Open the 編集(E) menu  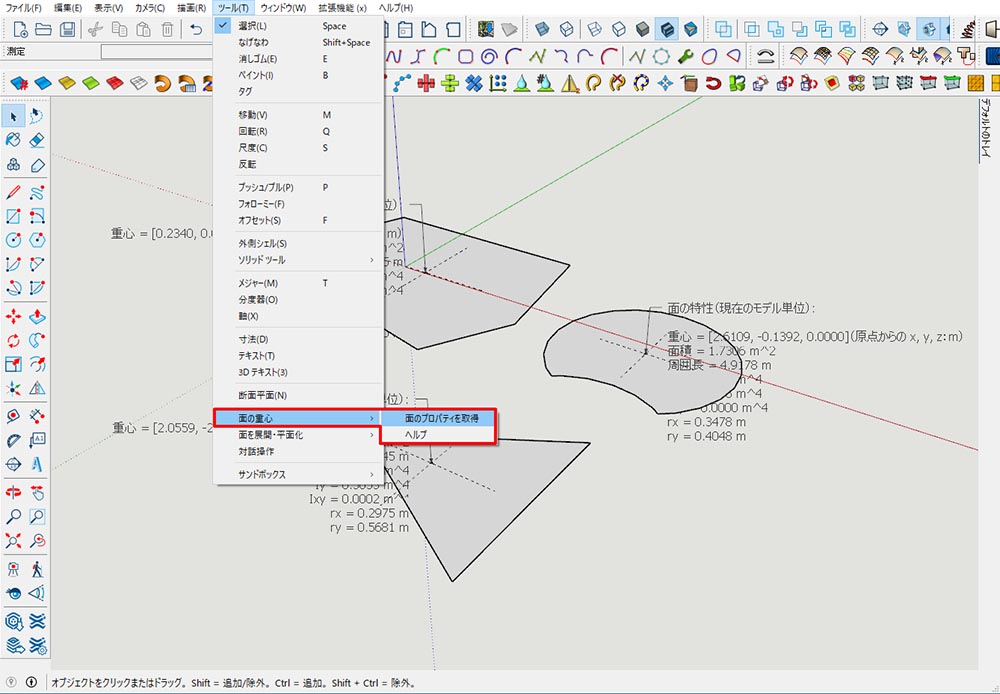(x=68, y=8)
